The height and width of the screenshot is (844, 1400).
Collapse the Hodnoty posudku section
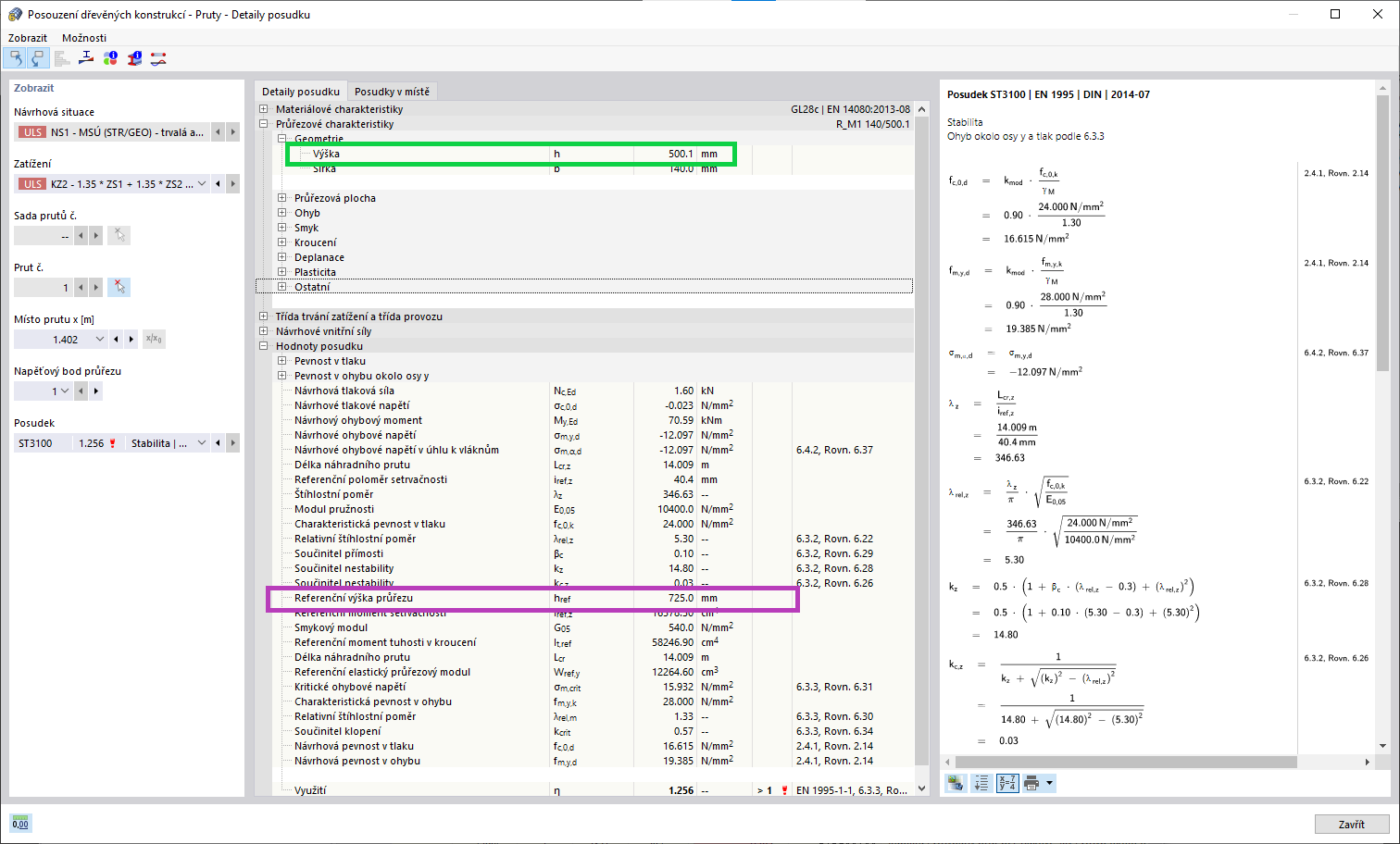pyautogui.click(x=264, y=346)
